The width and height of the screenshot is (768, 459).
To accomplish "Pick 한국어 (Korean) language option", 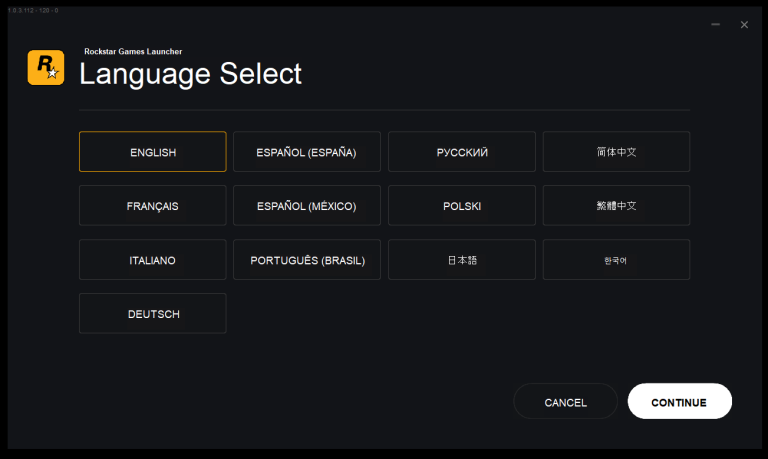I will [616, 260].
